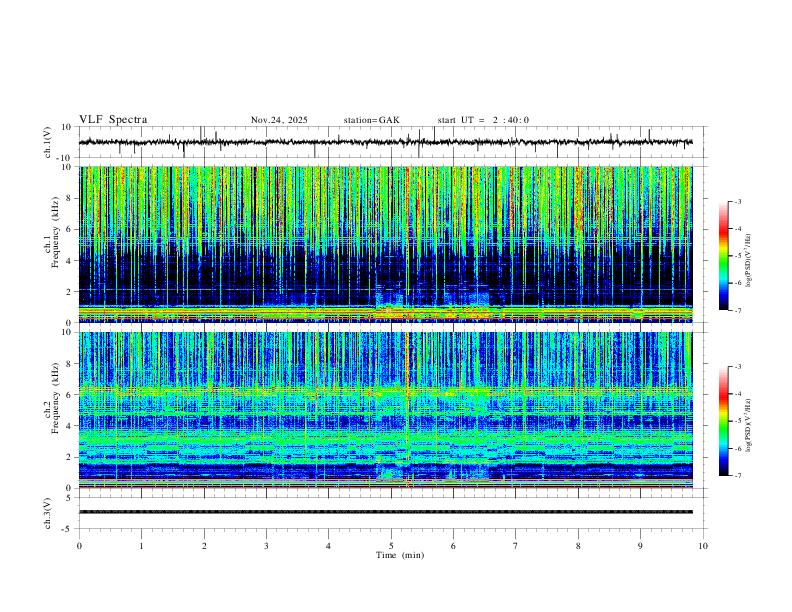Click the "-3" label on ch.1 color bar
This screenshot has width=792, height=612.
click(737, 201)
